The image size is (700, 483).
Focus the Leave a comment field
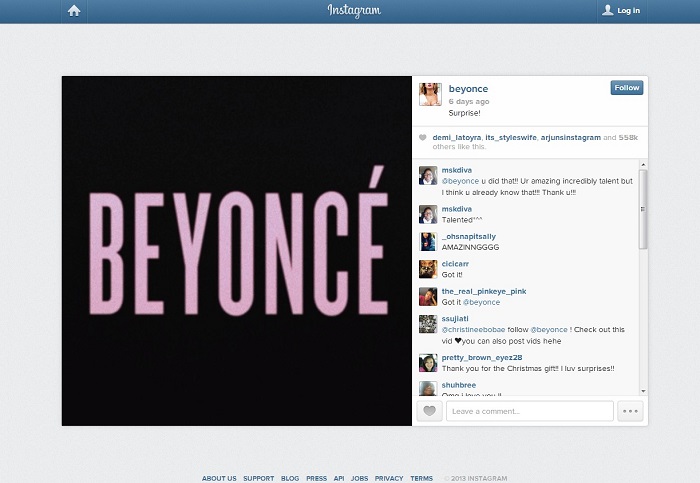click(530, 411)
